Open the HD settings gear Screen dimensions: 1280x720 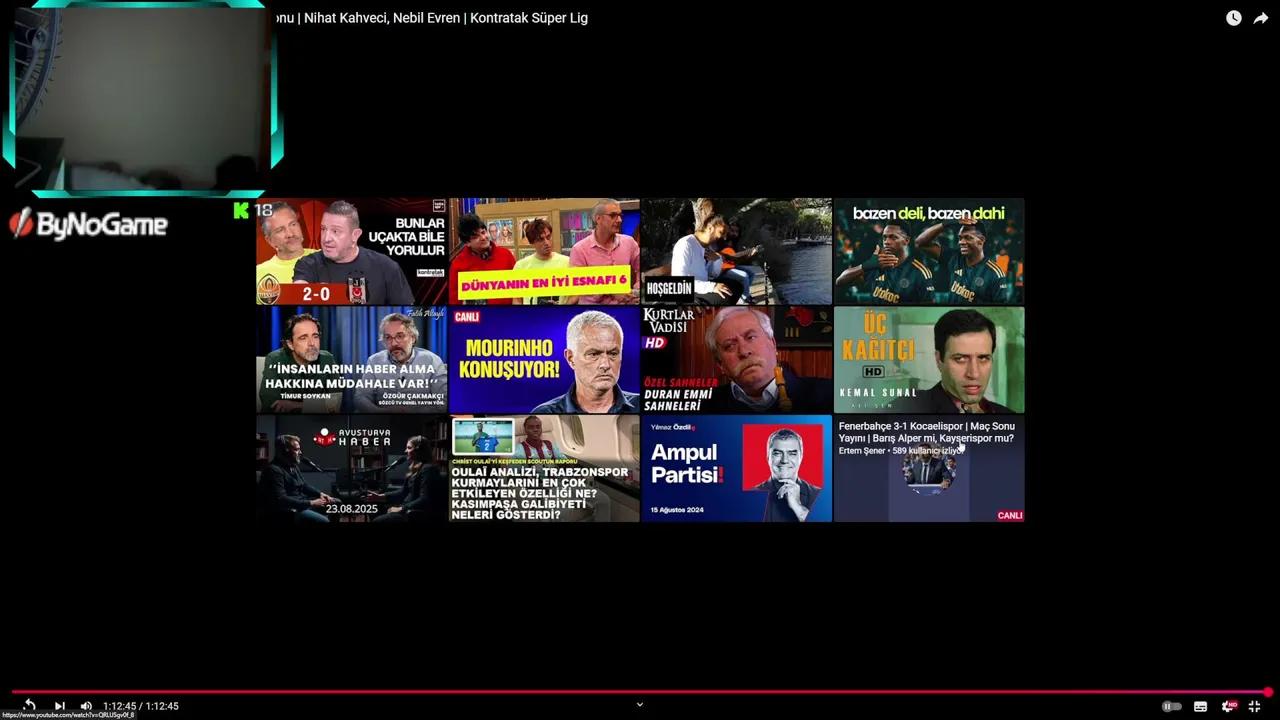pos(1229,706)
